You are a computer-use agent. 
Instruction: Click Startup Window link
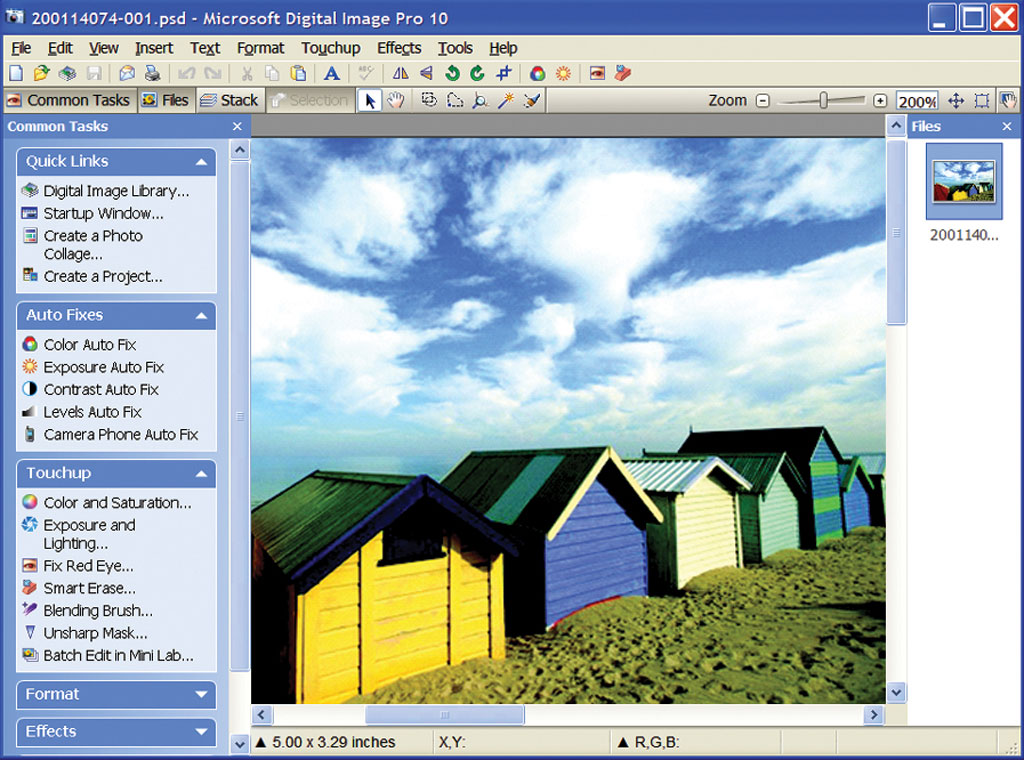click(x=103, y=214)
